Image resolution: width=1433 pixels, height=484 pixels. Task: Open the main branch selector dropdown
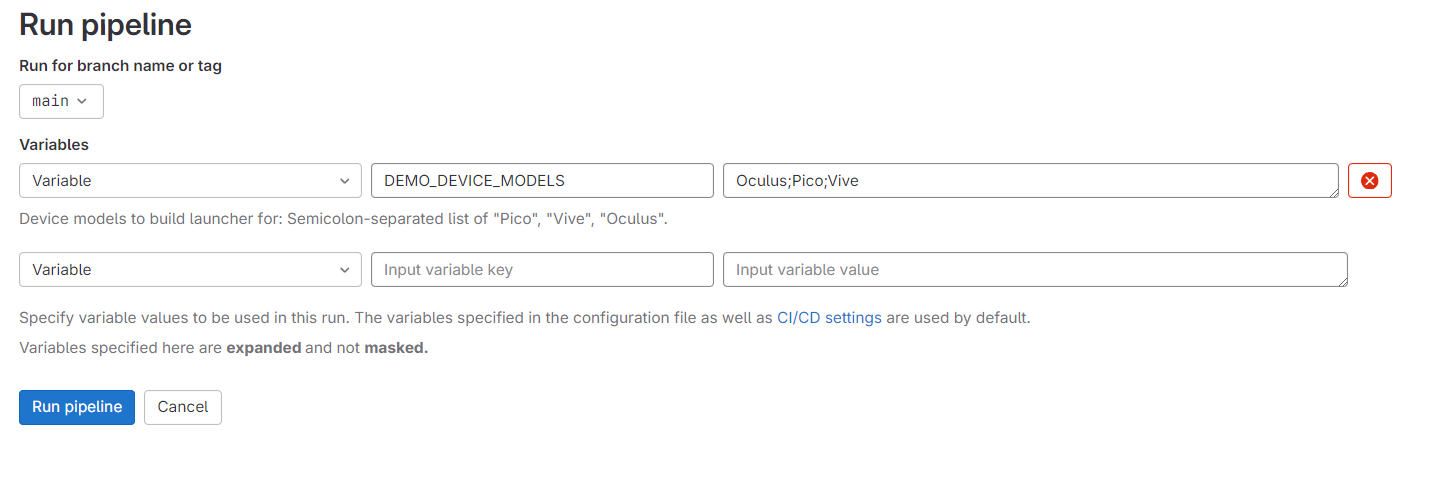pyautogui.click(x=61, y=101)
